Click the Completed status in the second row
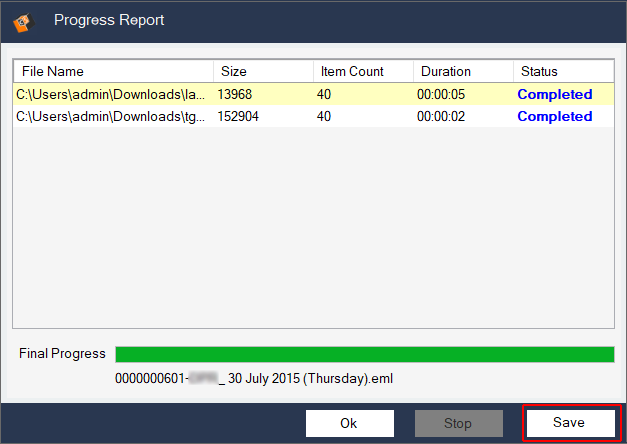 tap(554, 116)
